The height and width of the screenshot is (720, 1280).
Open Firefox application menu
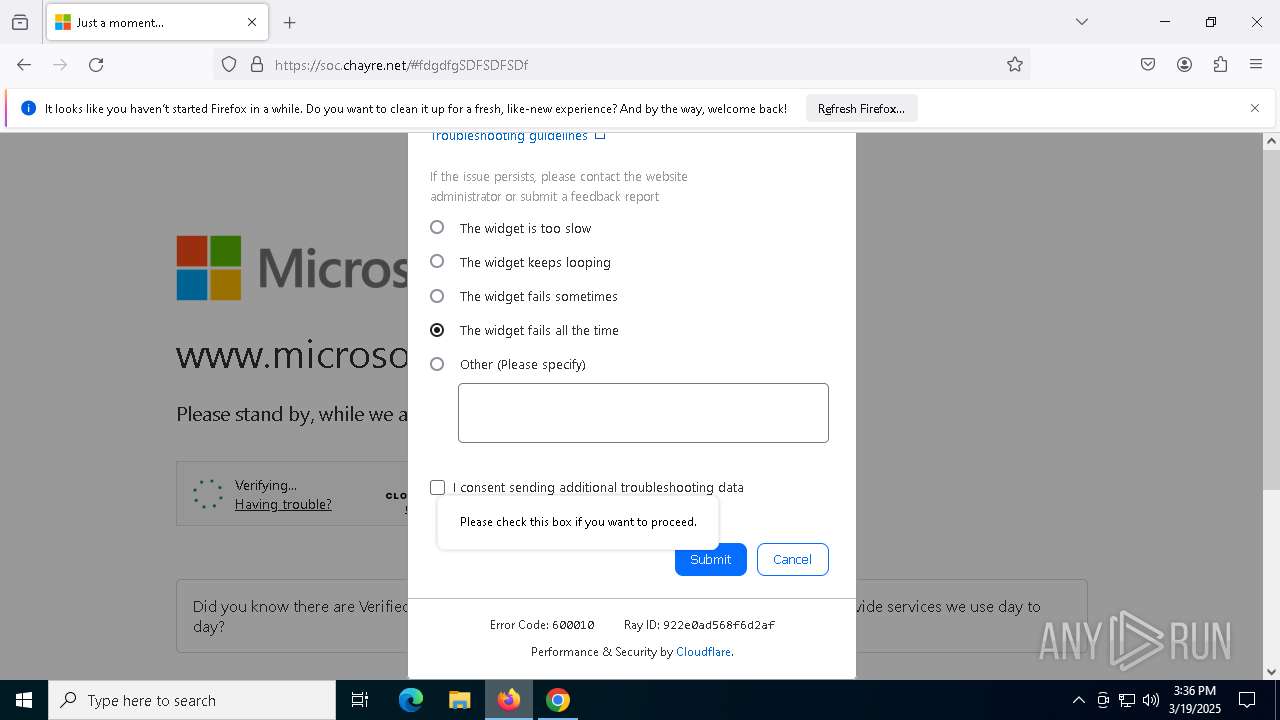[x=1256, y=64]
